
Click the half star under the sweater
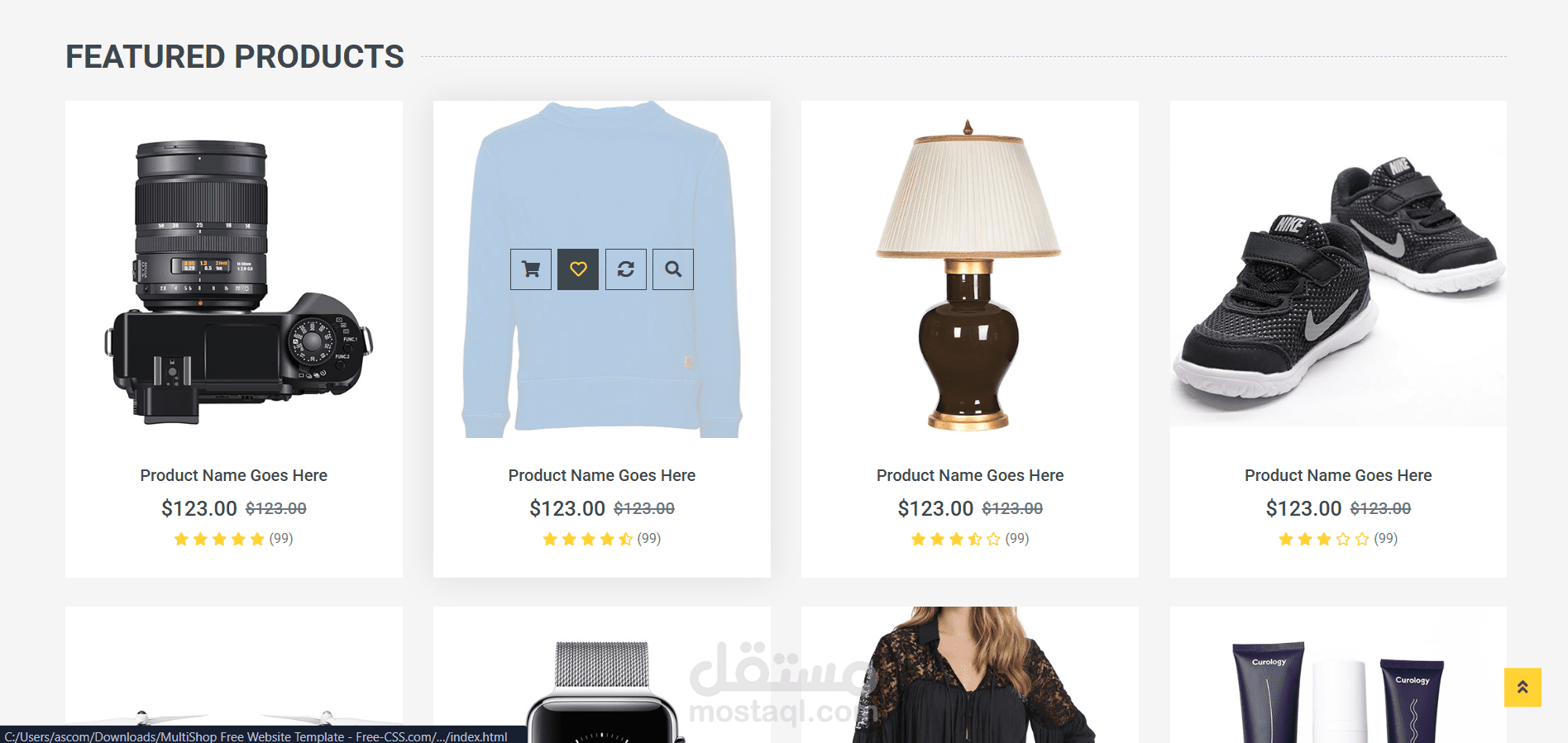coord(626,539)
